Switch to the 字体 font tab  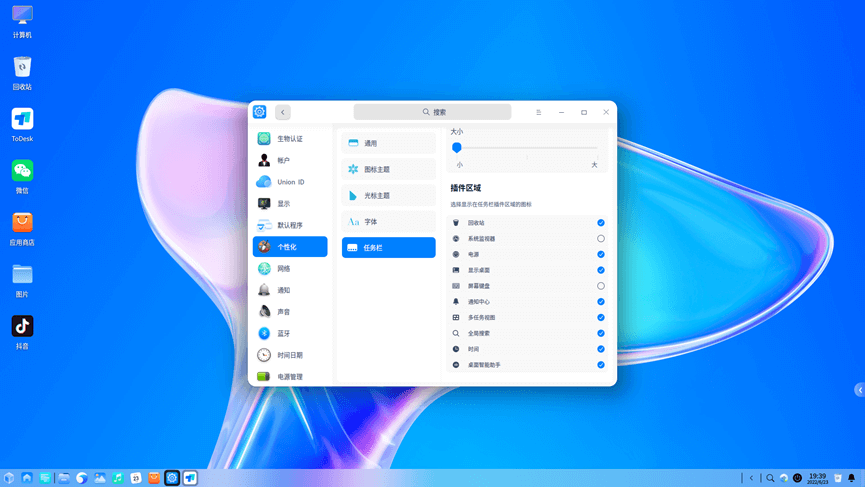pyautogui.click(x=388, y=222)
